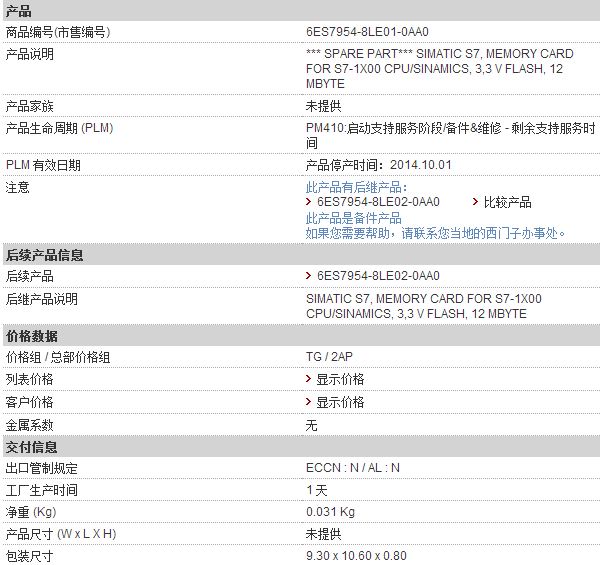Image resolution: width=600 pixels, height=565 pixels.
Task: Click package size 9.30 x 10.60 x 0.80
Action: click(356, 556)
